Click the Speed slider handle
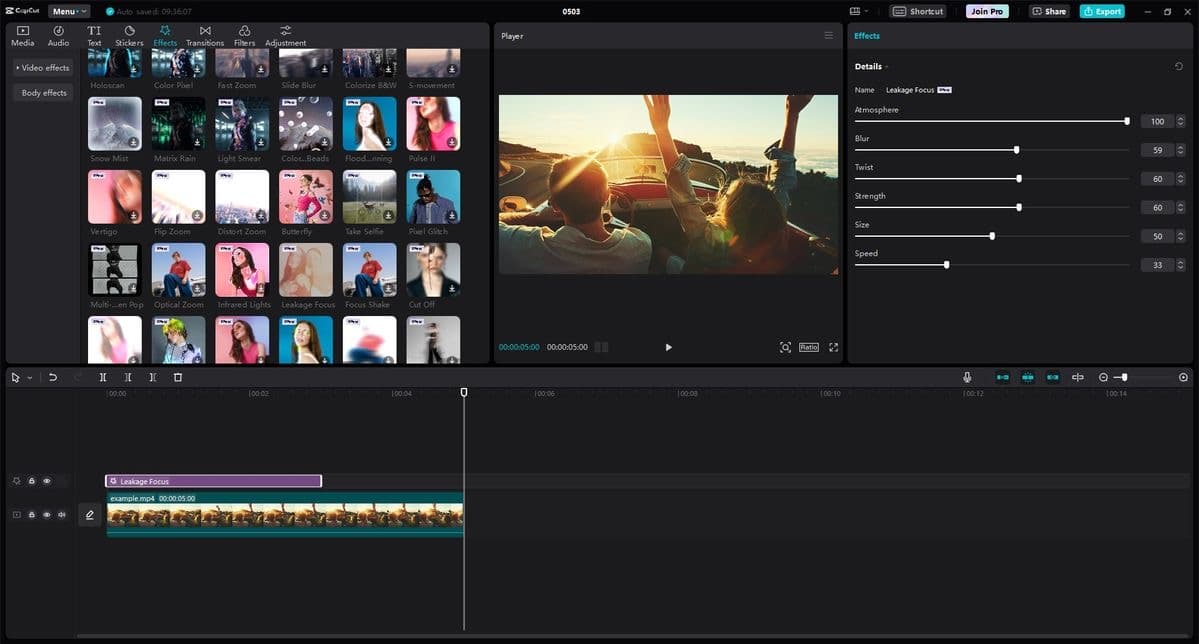Viewport: 1199px width, 644px height. [x=947, y=265]
